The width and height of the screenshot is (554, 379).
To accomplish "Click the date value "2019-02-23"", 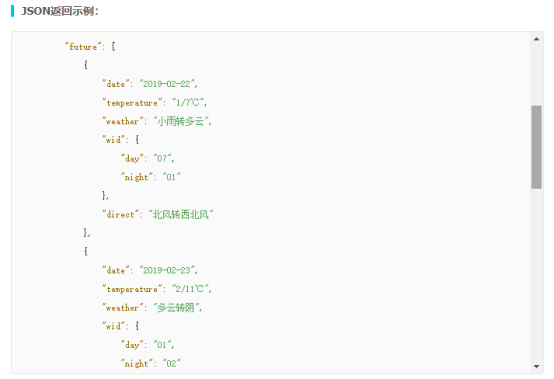I will pos(166,271).
